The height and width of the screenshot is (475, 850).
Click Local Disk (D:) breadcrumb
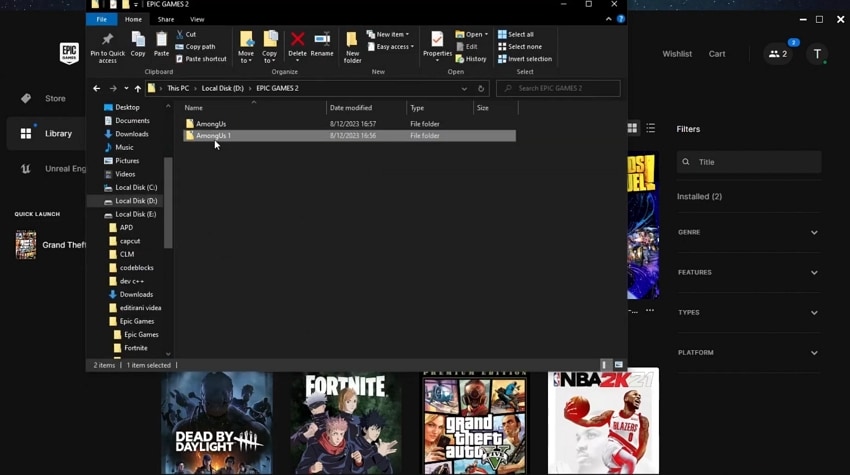point(222,88)
